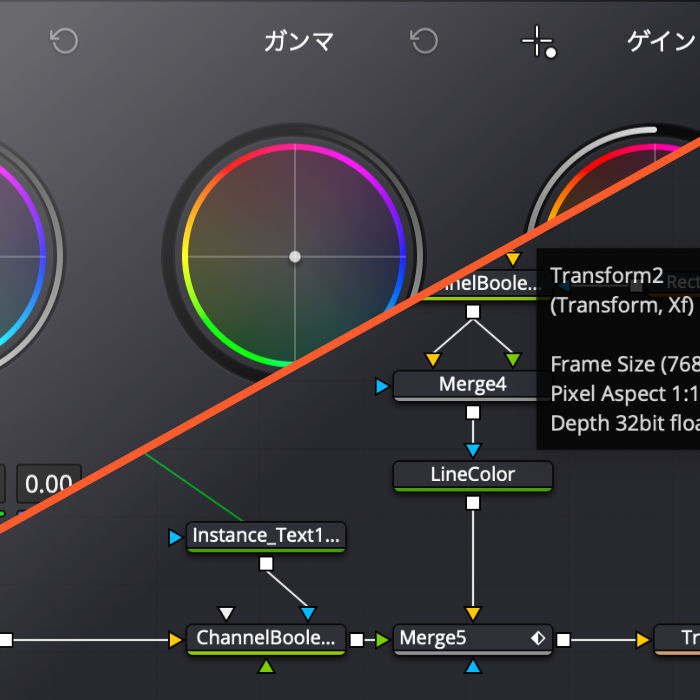This screenshot has height=700, width=700.
Task: Click the 0.00 value field below the wheels
Action: 49,484
